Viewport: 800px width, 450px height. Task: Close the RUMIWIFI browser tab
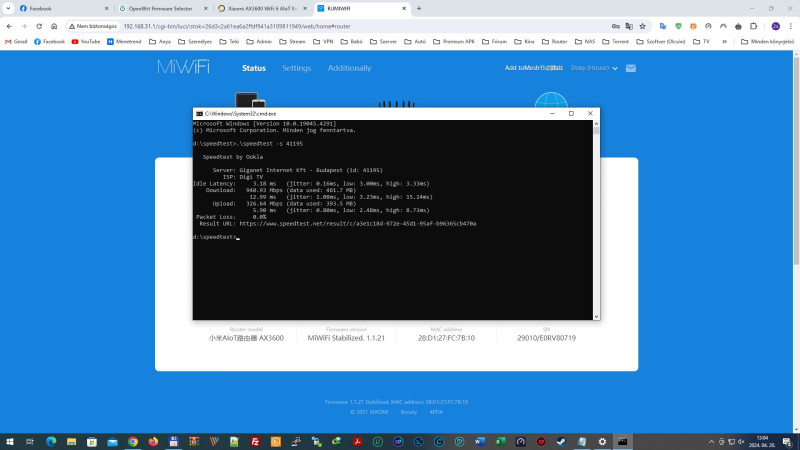[404, 8]
